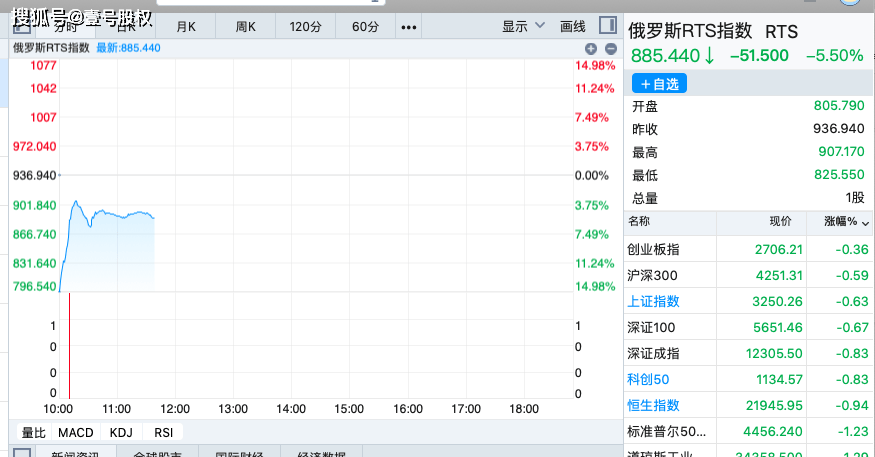Zoom out chart with minus icon
The width and height of the screenshot is (875, 457).
click(611, 49)
